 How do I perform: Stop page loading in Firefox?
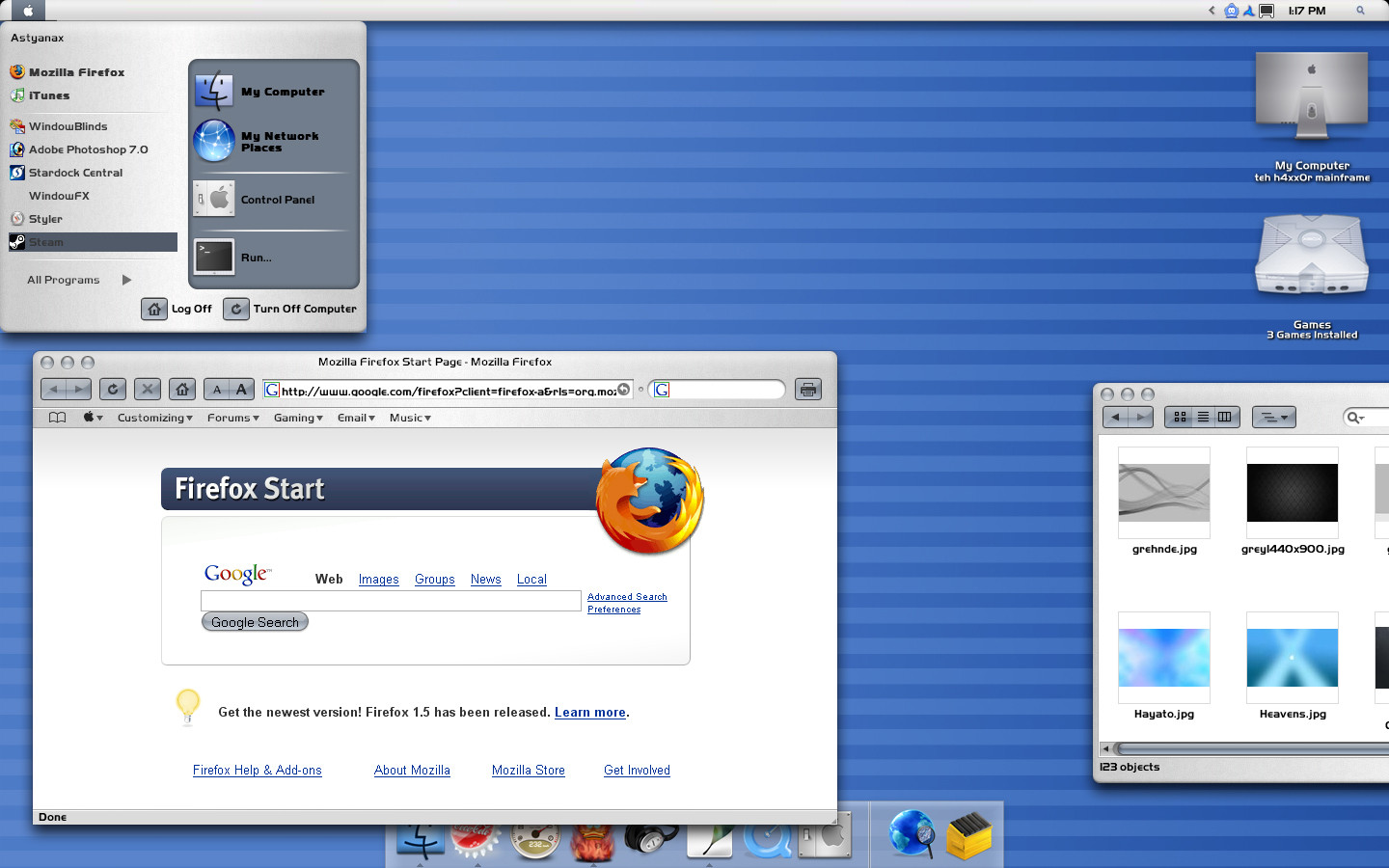point(148,390)
